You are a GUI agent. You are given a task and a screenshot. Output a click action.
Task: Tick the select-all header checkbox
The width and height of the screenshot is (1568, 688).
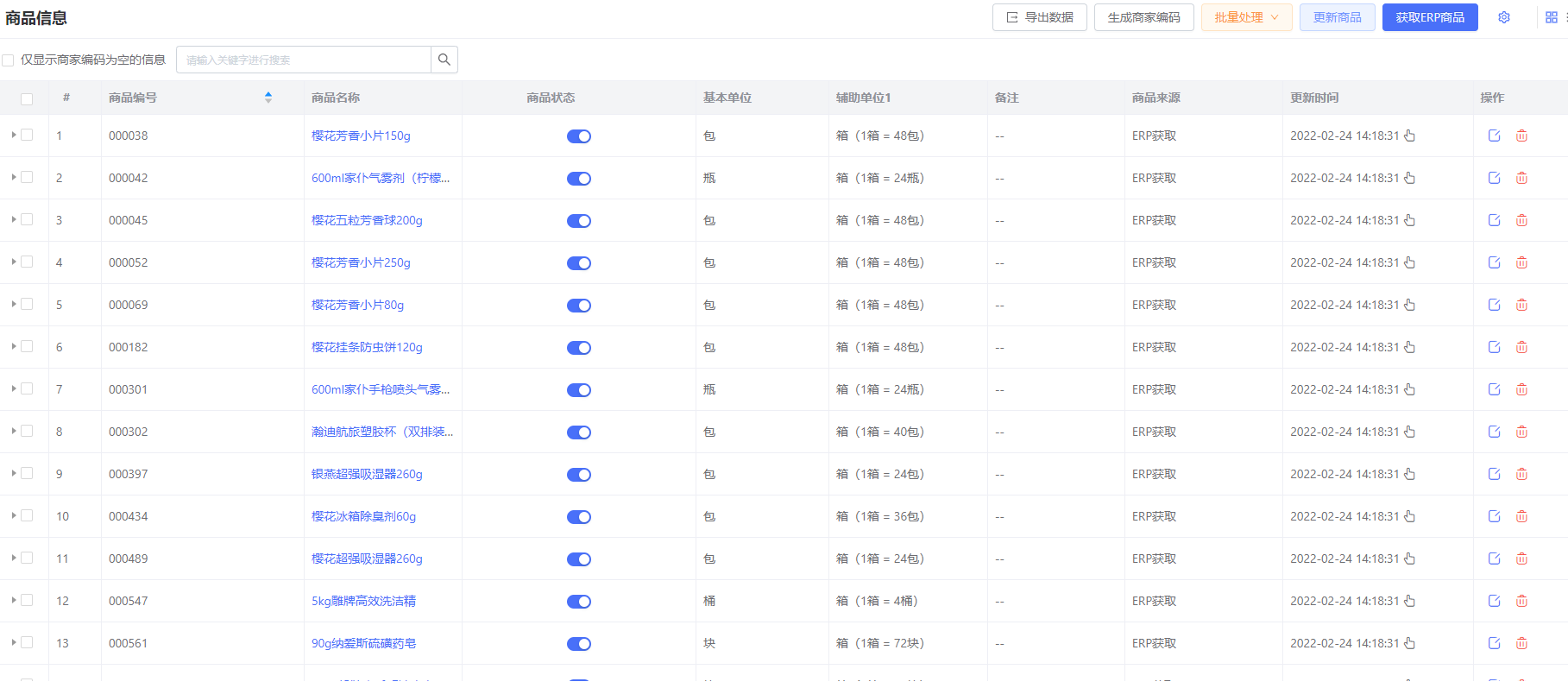pyautogui.click(x=27, y=98)
